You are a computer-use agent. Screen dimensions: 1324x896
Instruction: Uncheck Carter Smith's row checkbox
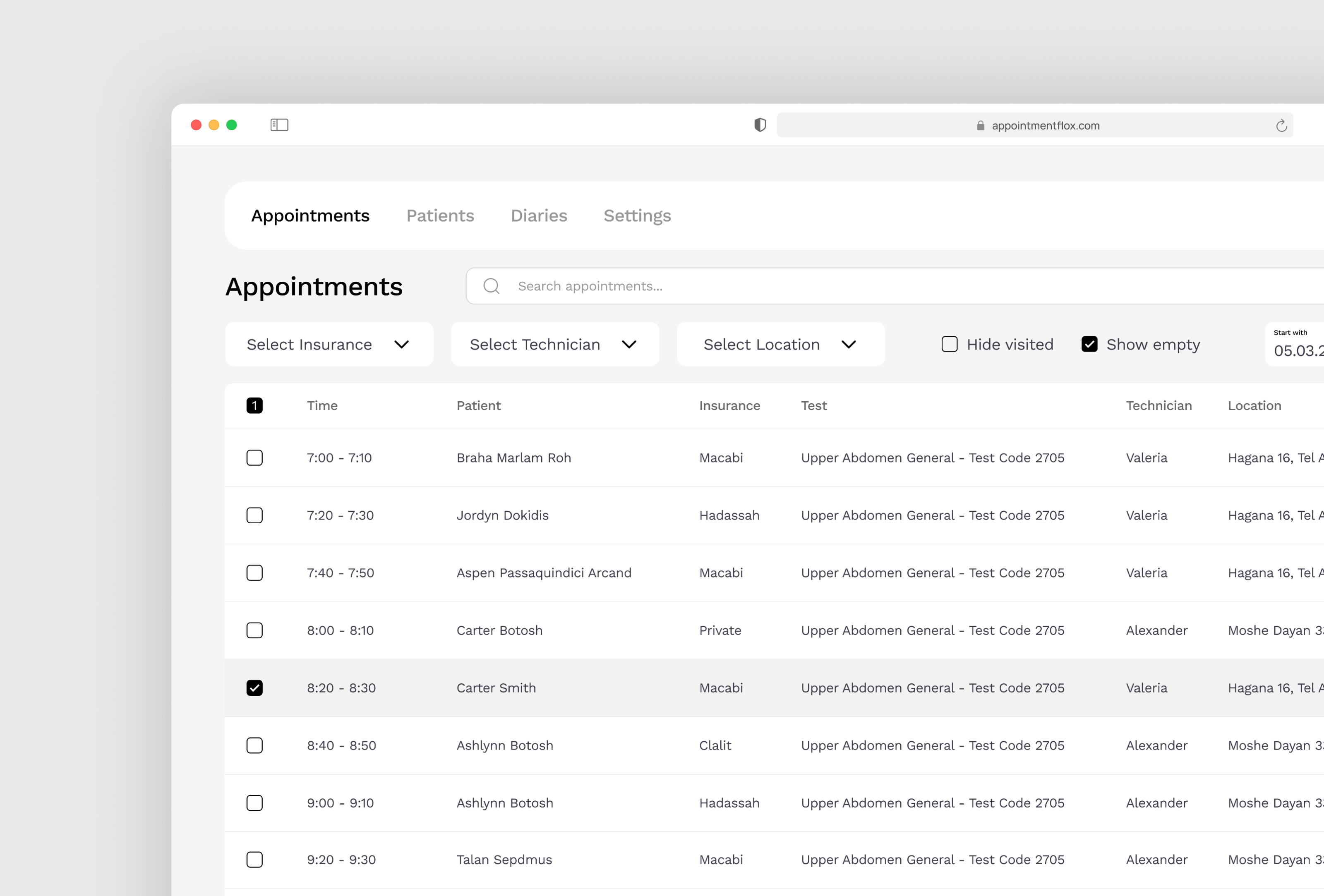pos(254,688)
